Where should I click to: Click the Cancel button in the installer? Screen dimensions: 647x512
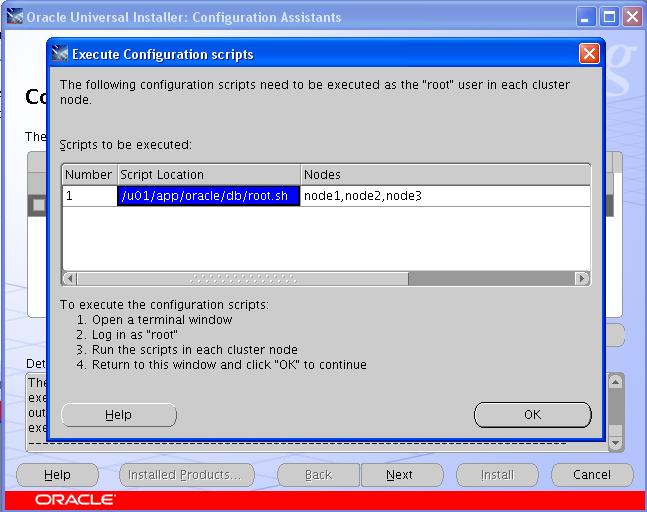coord(591,475)
